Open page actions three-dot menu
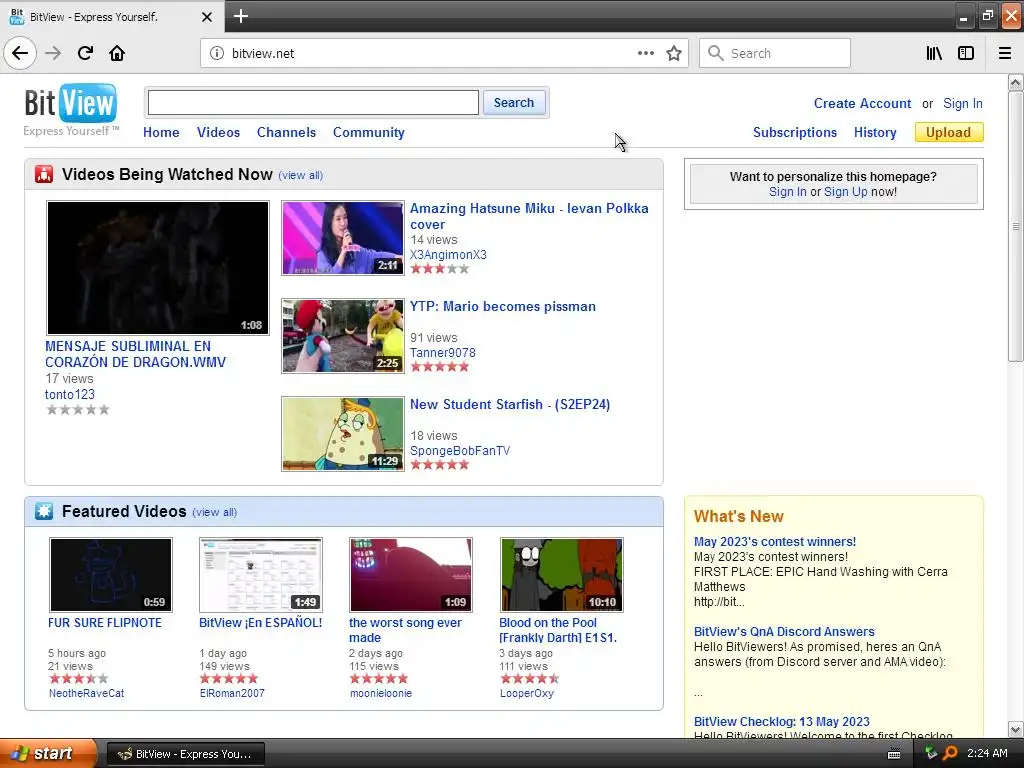The image size is (1024, 768). 645,53
